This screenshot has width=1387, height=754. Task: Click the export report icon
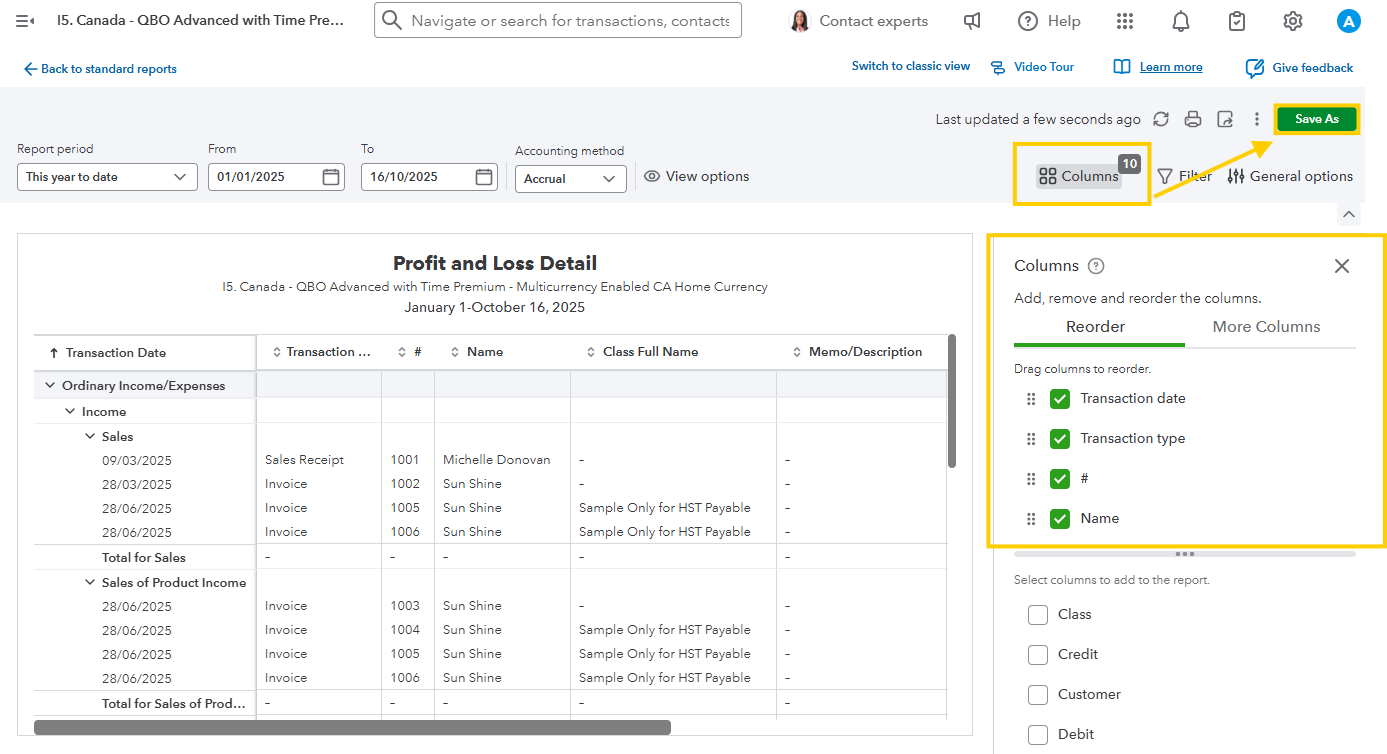tap(1225, 119)
